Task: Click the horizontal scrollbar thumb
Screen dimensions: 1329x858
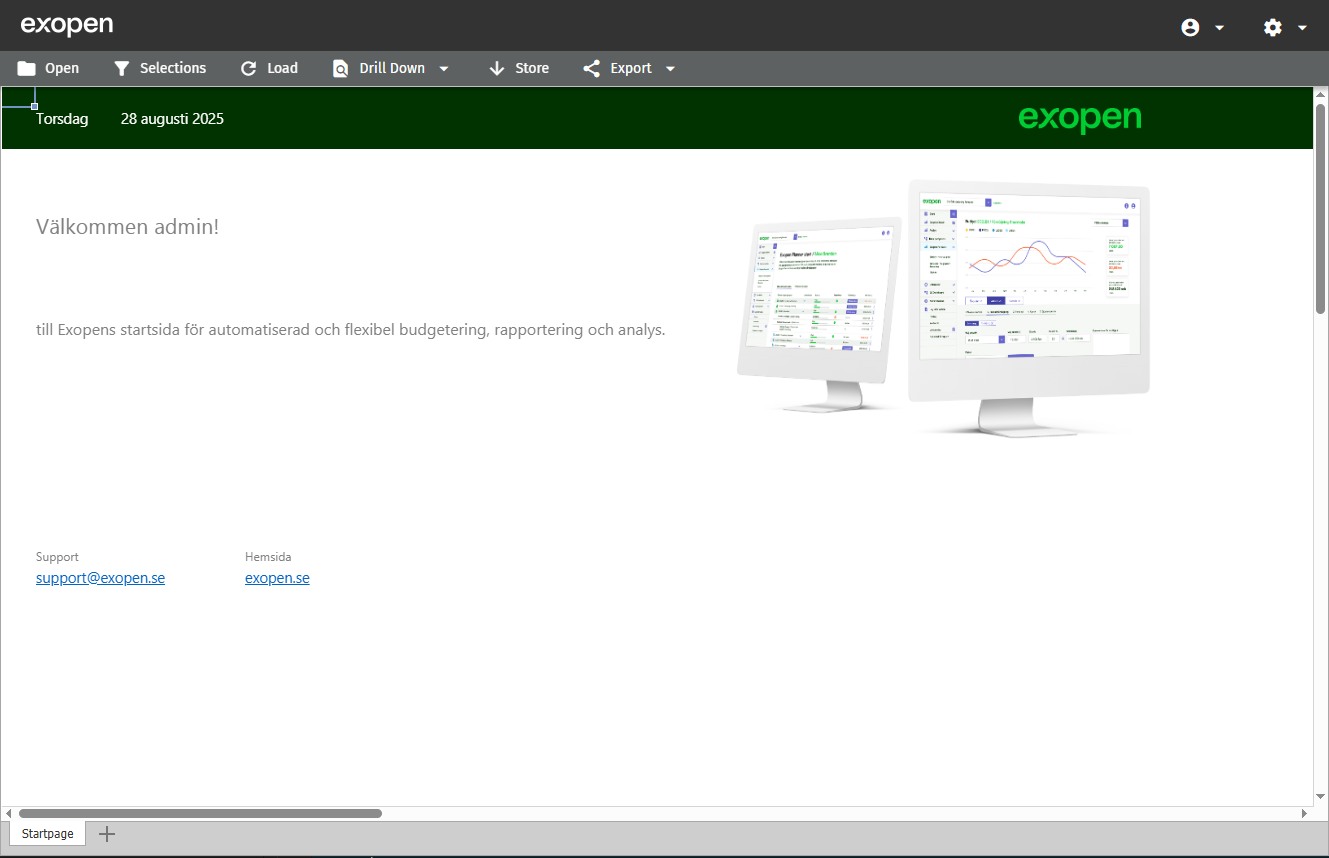Action: (x=200, y=814)
